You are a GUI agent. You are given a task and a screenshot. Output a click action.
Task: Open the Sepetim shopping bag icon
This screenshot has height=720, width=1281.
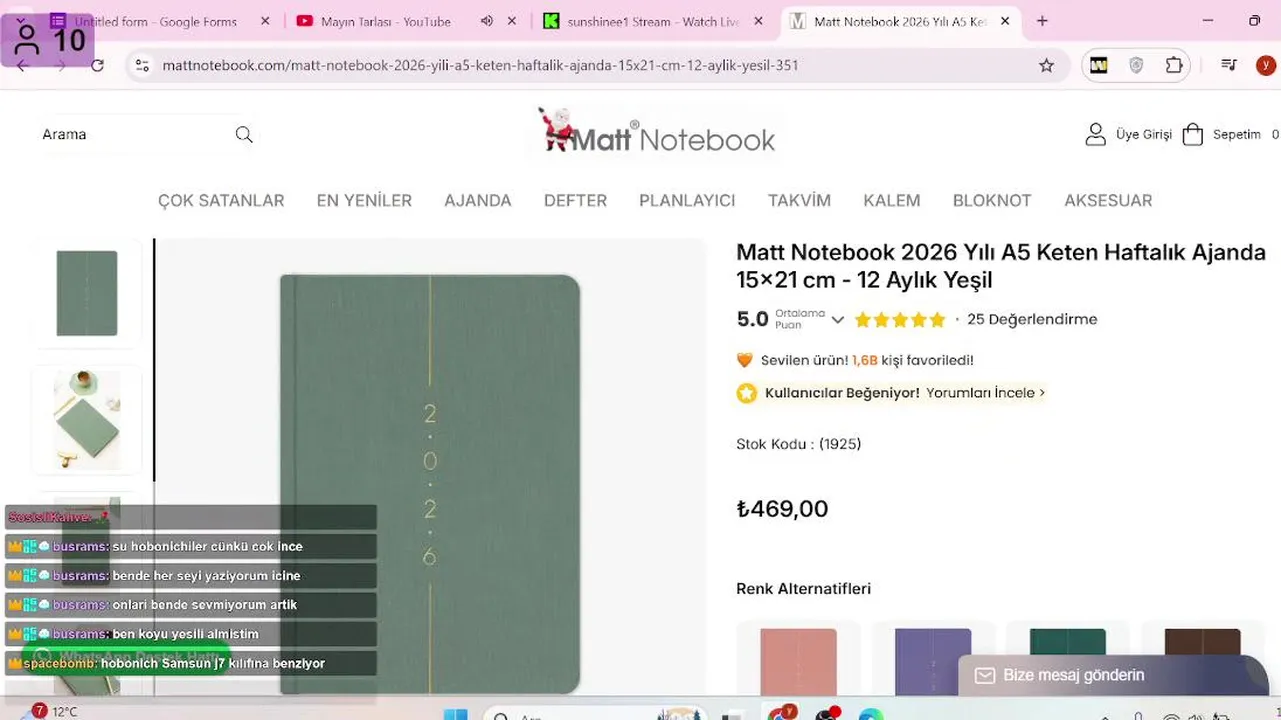pos(1192,135)
